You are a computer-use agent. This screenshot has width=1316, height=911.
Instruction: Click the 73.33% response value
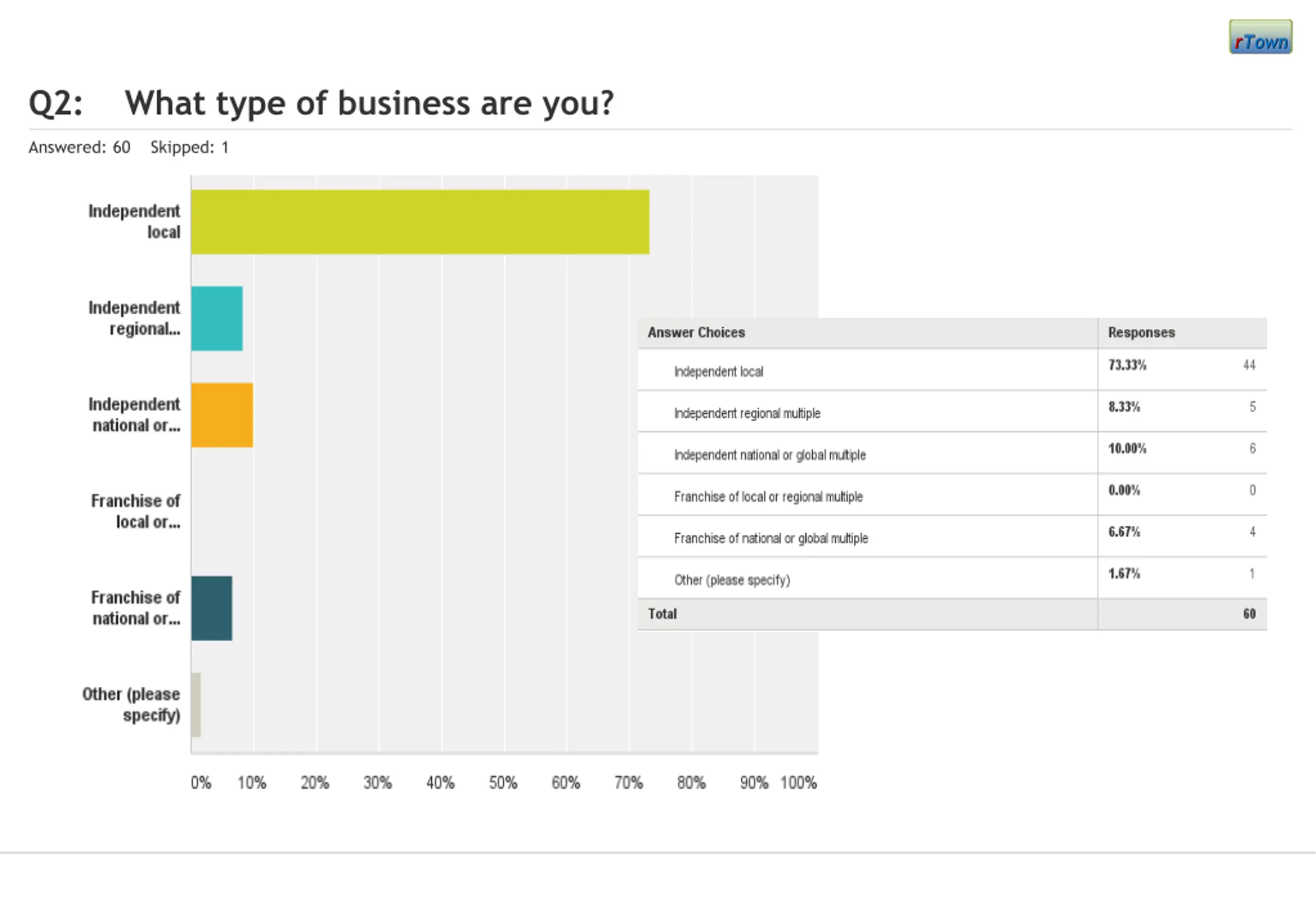pyautogui.click(x=1127, y=366)
